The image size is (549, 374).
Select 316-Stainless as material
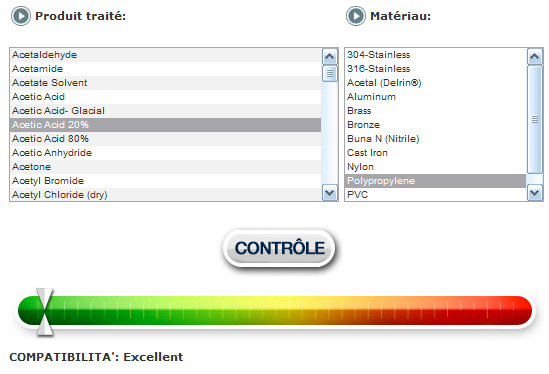click(x=436, y=69)
